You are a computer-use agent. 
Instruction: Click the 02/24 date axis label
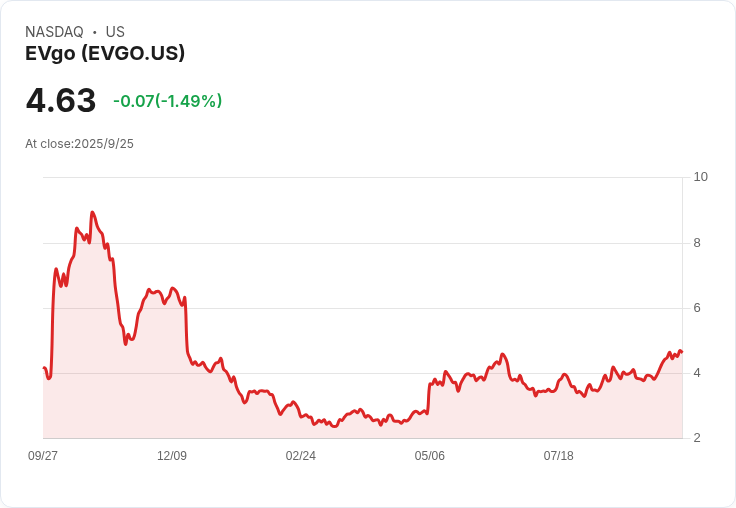coord(300,456)
